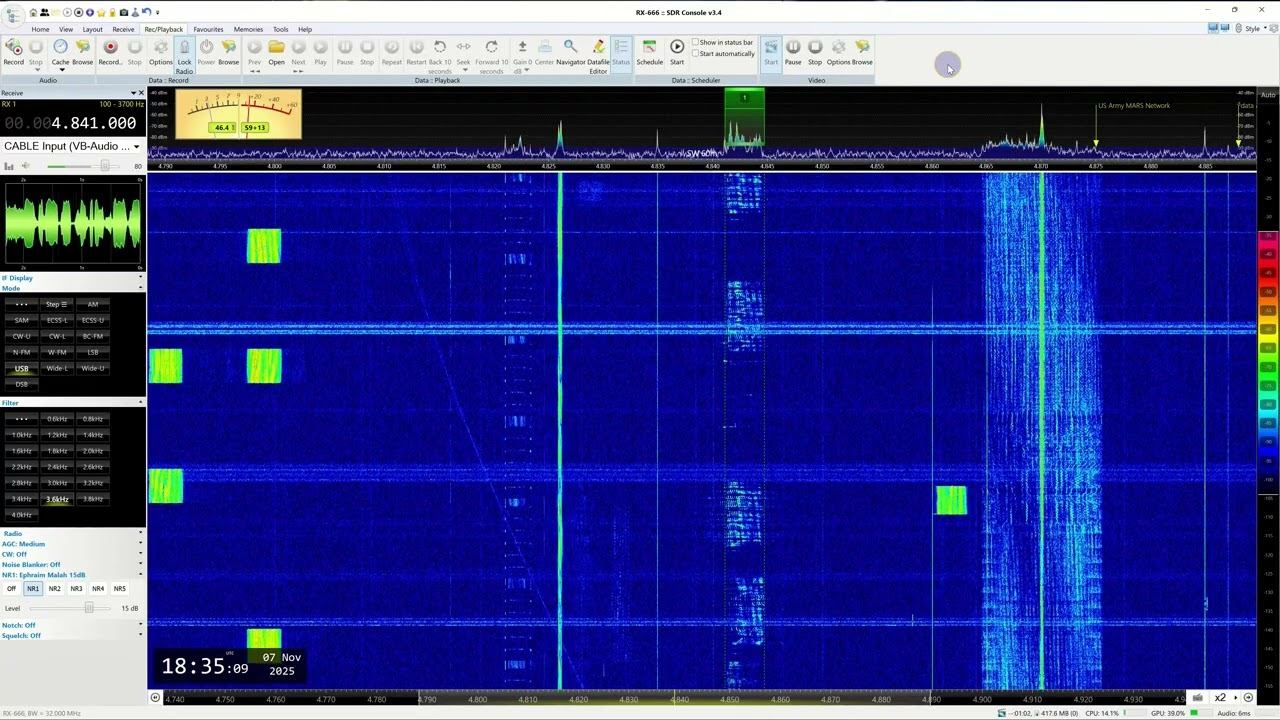
Task: Expand the AGC: Medium section
Action: pos(72,544)
